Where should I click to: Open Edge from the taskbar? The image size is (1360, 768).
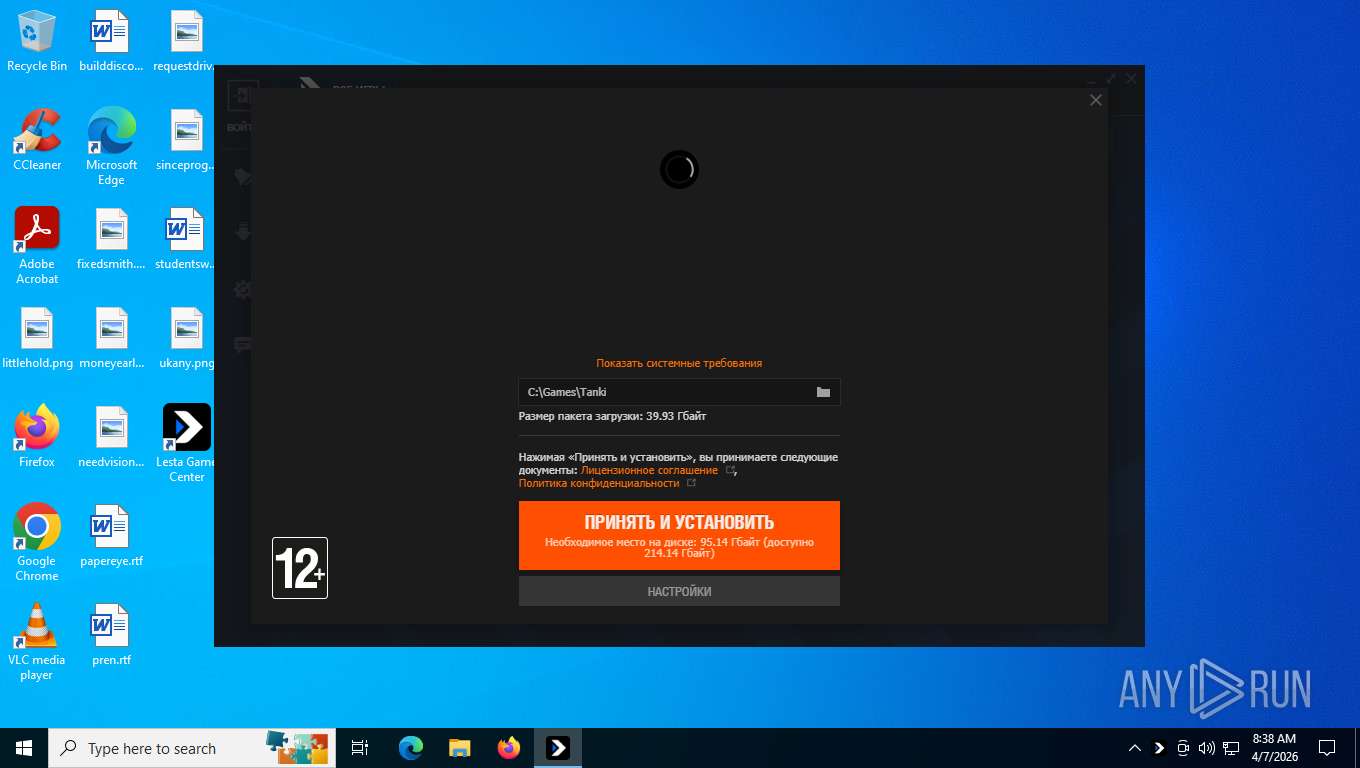[411, 748]
